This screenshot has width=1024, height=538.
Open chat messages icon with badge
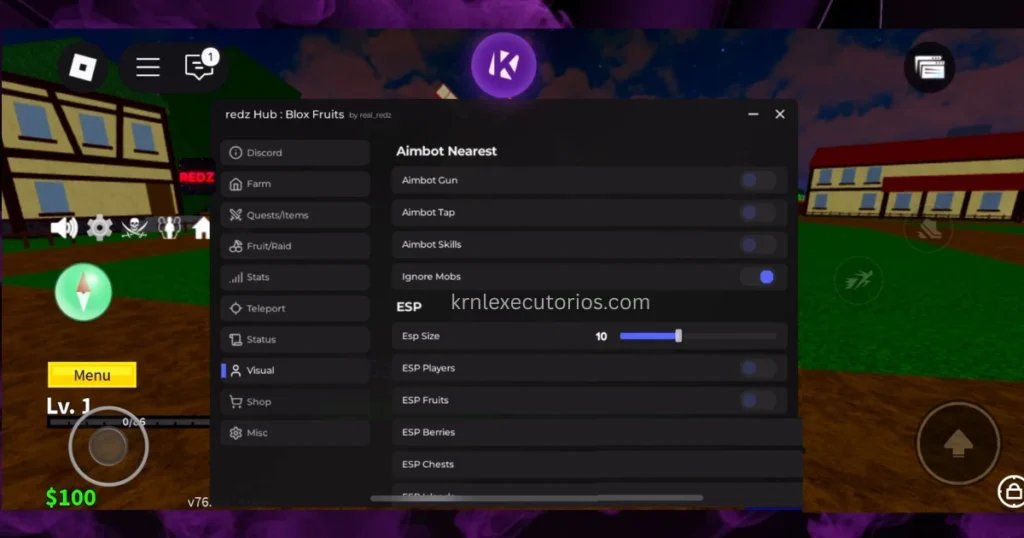[200, 65]
